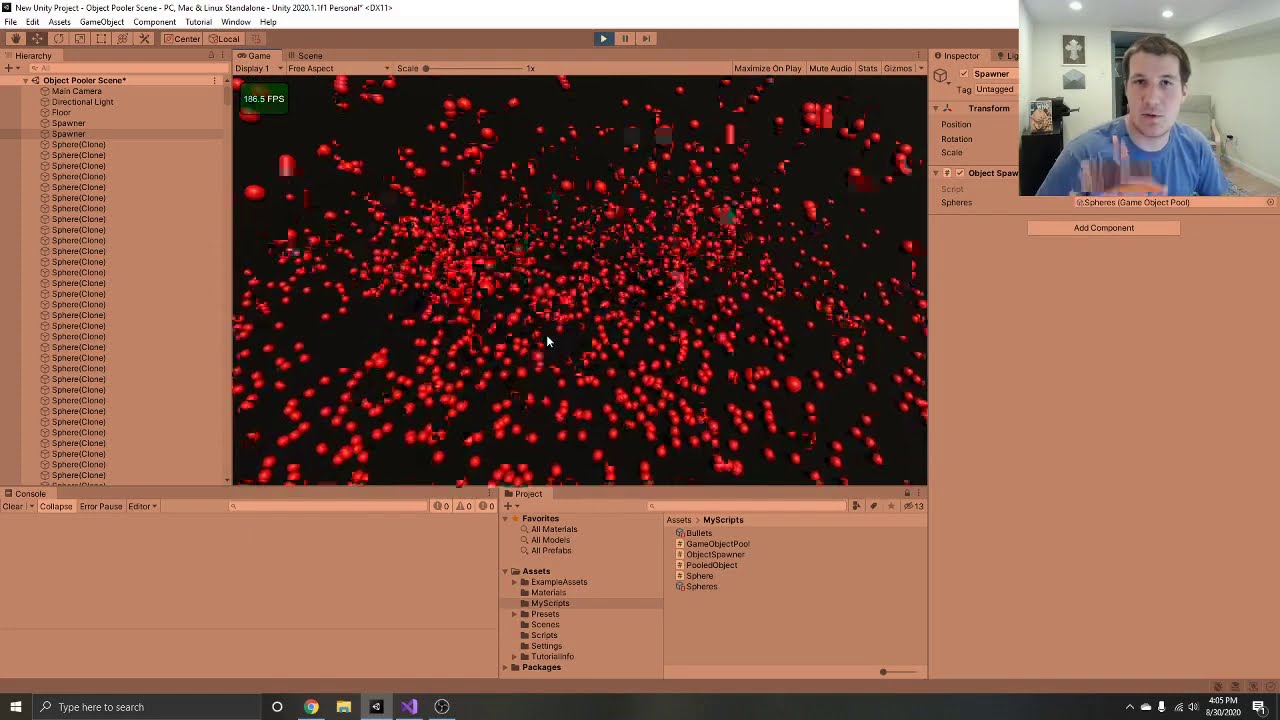Viewport: 1280px width, 720px height.
Task: Click the favorites star in Project toolbar
Action: point(890,506)
